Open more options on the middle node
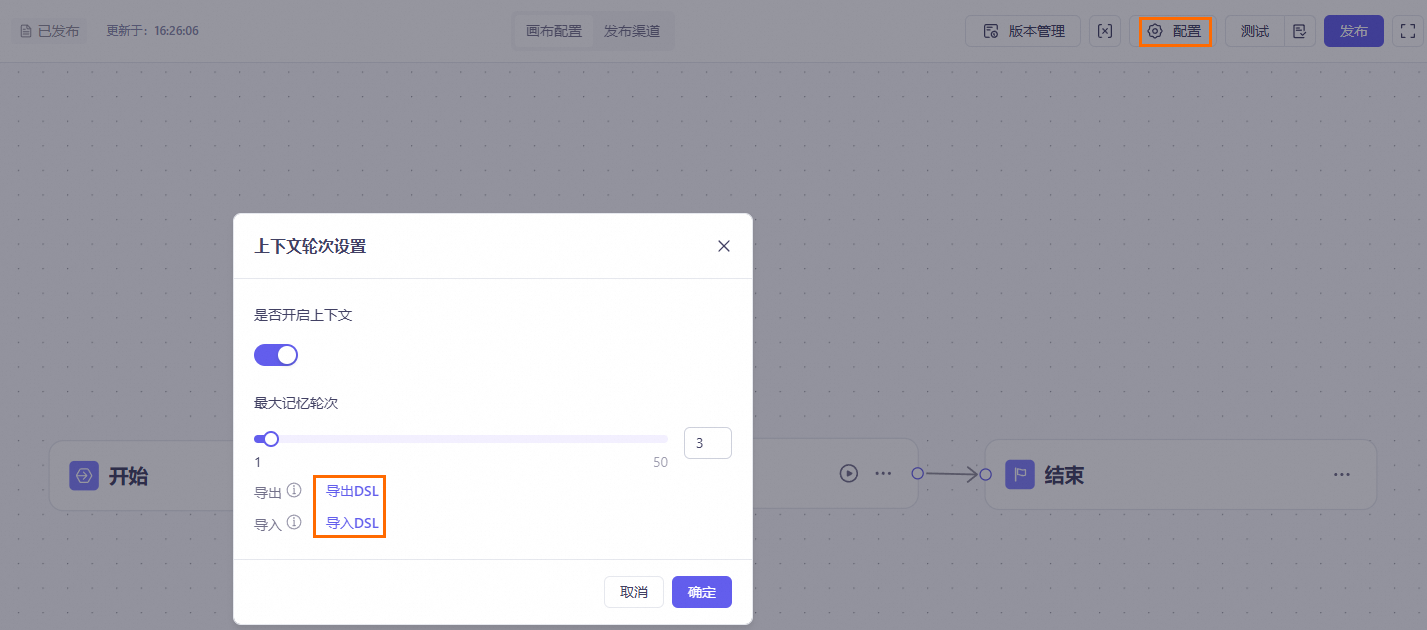The width and height of the screenshot is (1427, 630). 883,474
